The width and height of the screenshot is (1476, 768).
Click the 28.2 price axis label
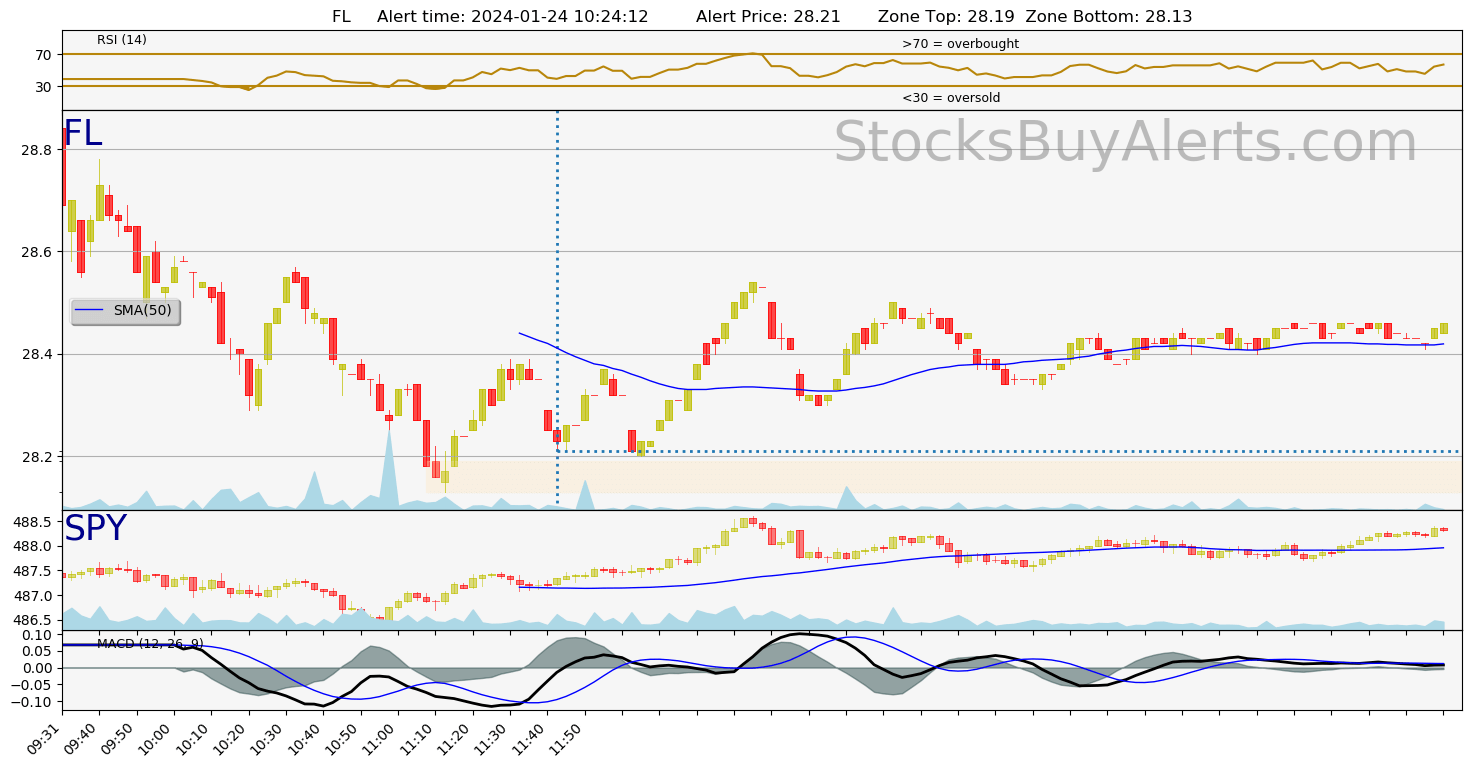[36, 457]
